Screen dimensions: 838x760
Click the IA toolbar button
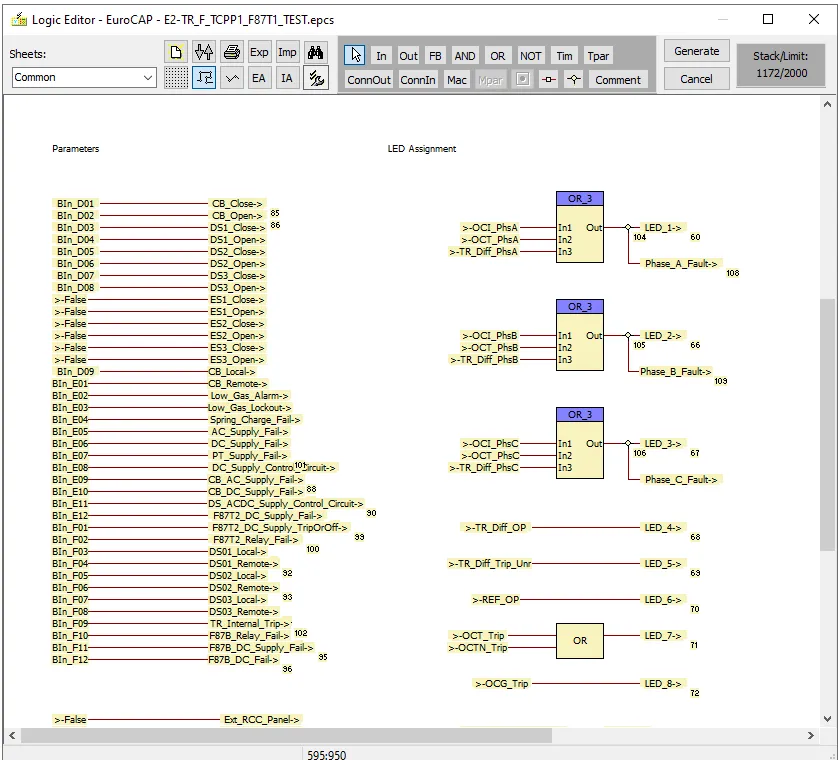tap(287, 78)
